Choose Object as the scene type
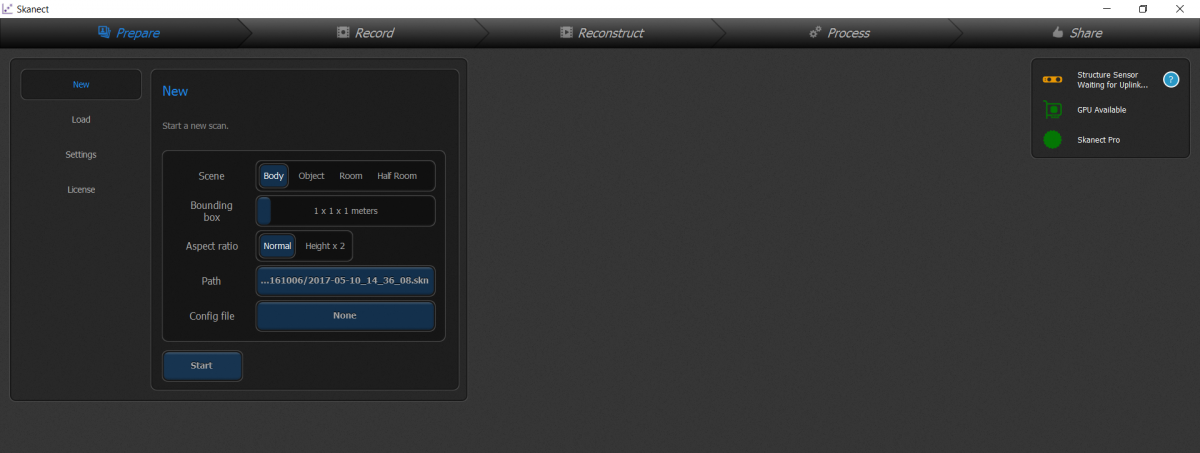The height and width of the screenshot is (453, 1200). coord(311,176)
